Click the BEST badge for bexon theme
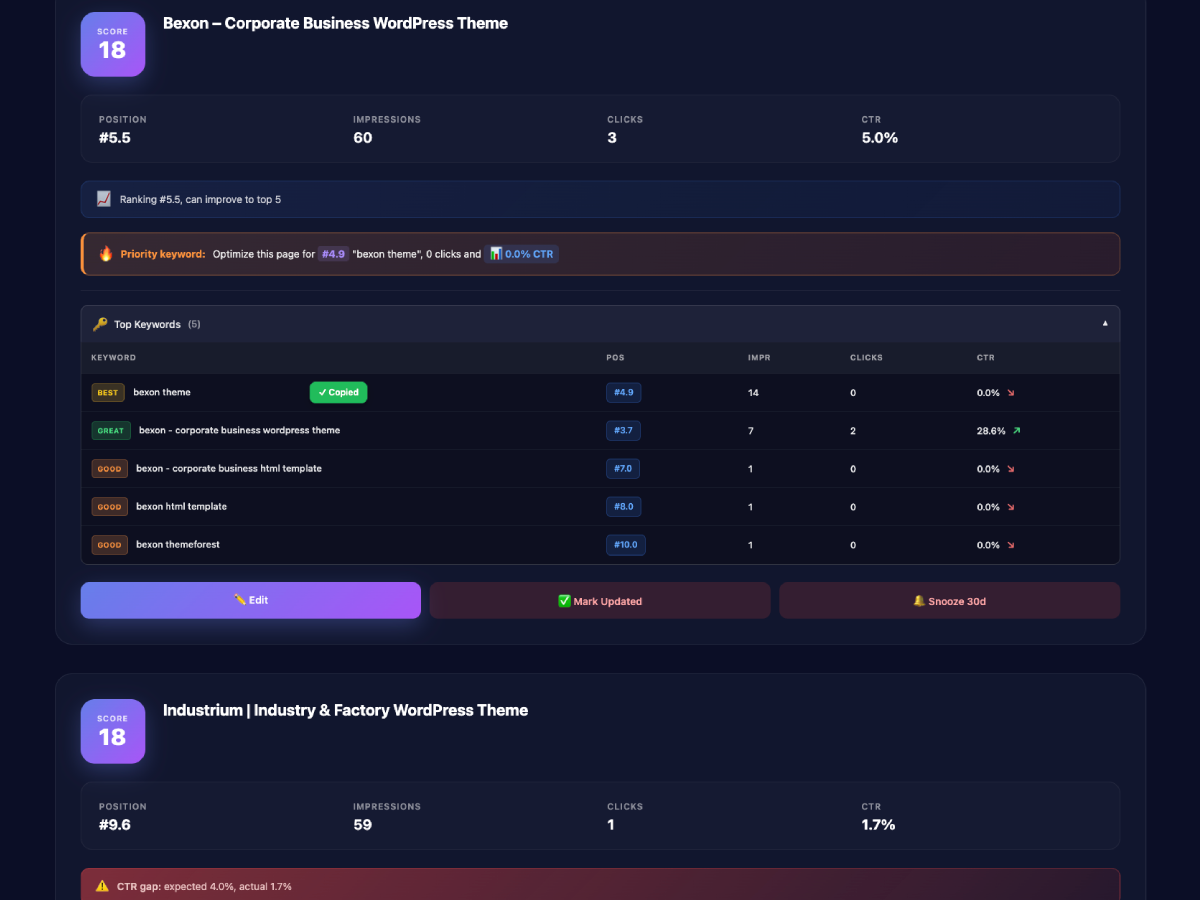The image size is (1200, 900). (108, 393)
